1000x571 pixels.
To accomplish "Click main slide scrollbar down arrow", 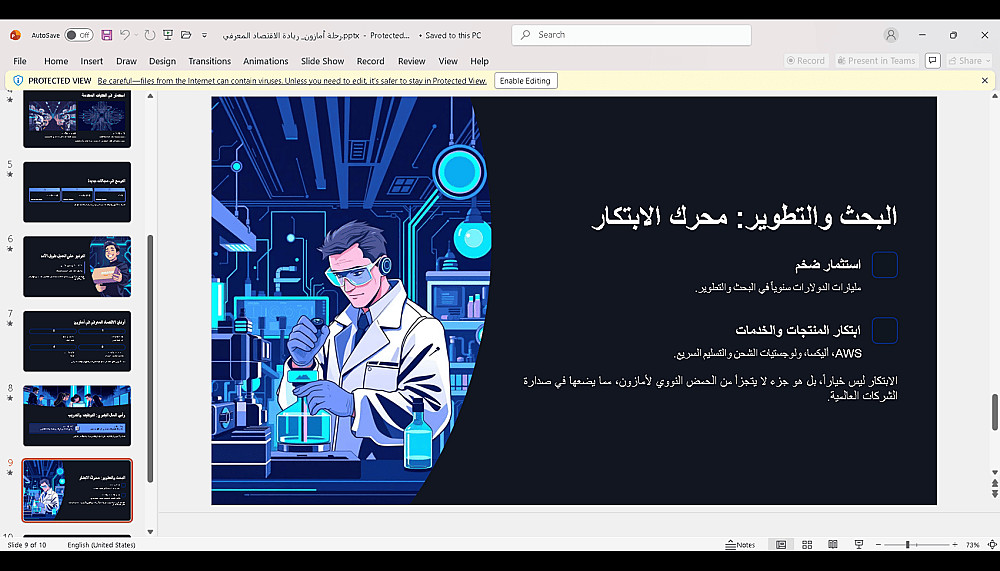I will click(x=994, y=473).
